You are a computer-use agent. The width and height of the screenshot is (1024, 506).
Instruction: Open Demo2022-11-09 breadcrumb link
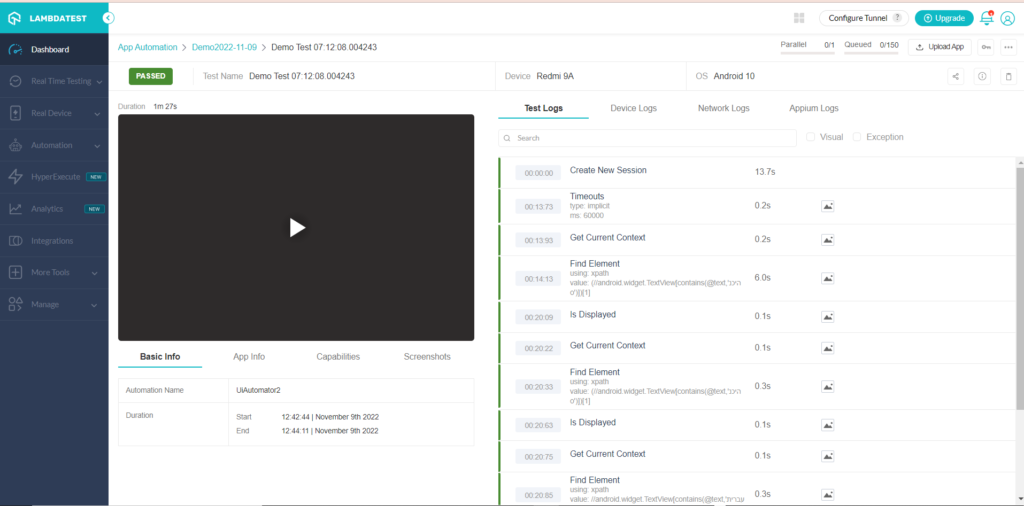tap(224, 47)
